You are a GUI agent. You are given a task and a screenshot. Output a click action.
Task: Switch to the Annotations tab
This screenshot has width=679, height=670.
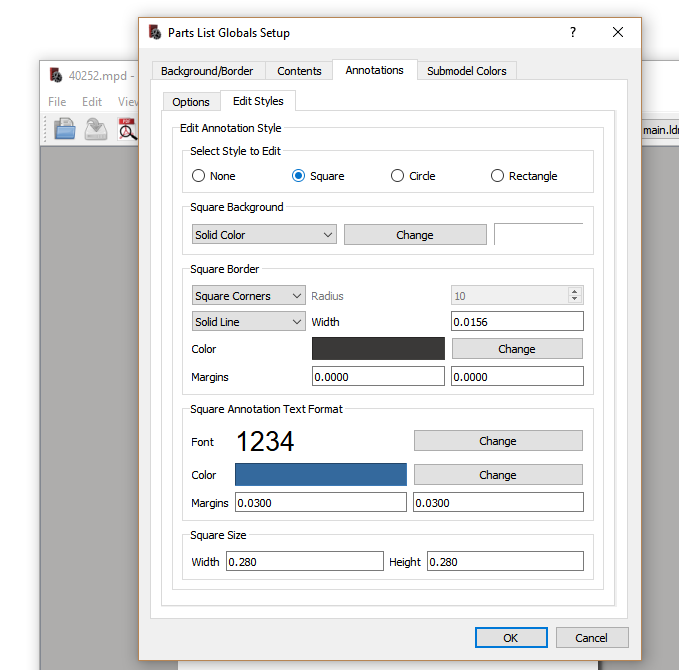[375, 70]
